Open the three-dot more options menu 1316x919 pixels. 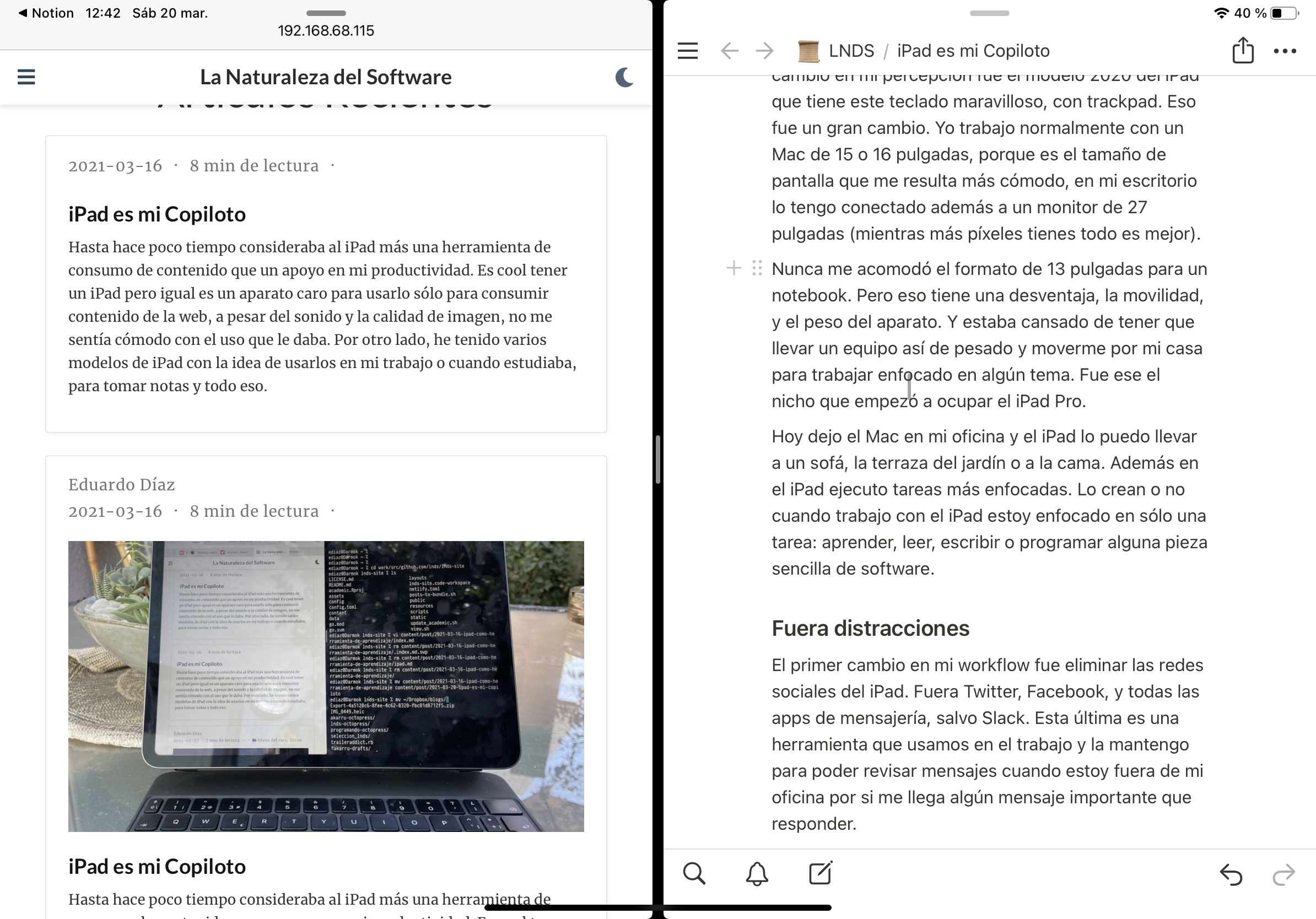click(x=1285, y=51)
